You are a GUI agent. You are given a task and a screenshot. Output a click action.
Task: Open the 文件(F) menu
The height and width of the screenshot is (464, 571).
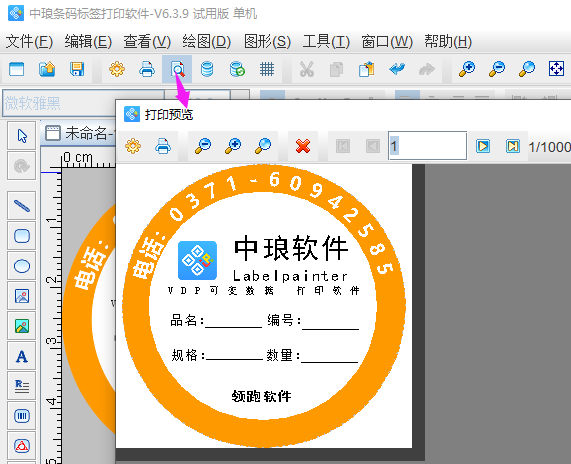click(x=29, y=42)
